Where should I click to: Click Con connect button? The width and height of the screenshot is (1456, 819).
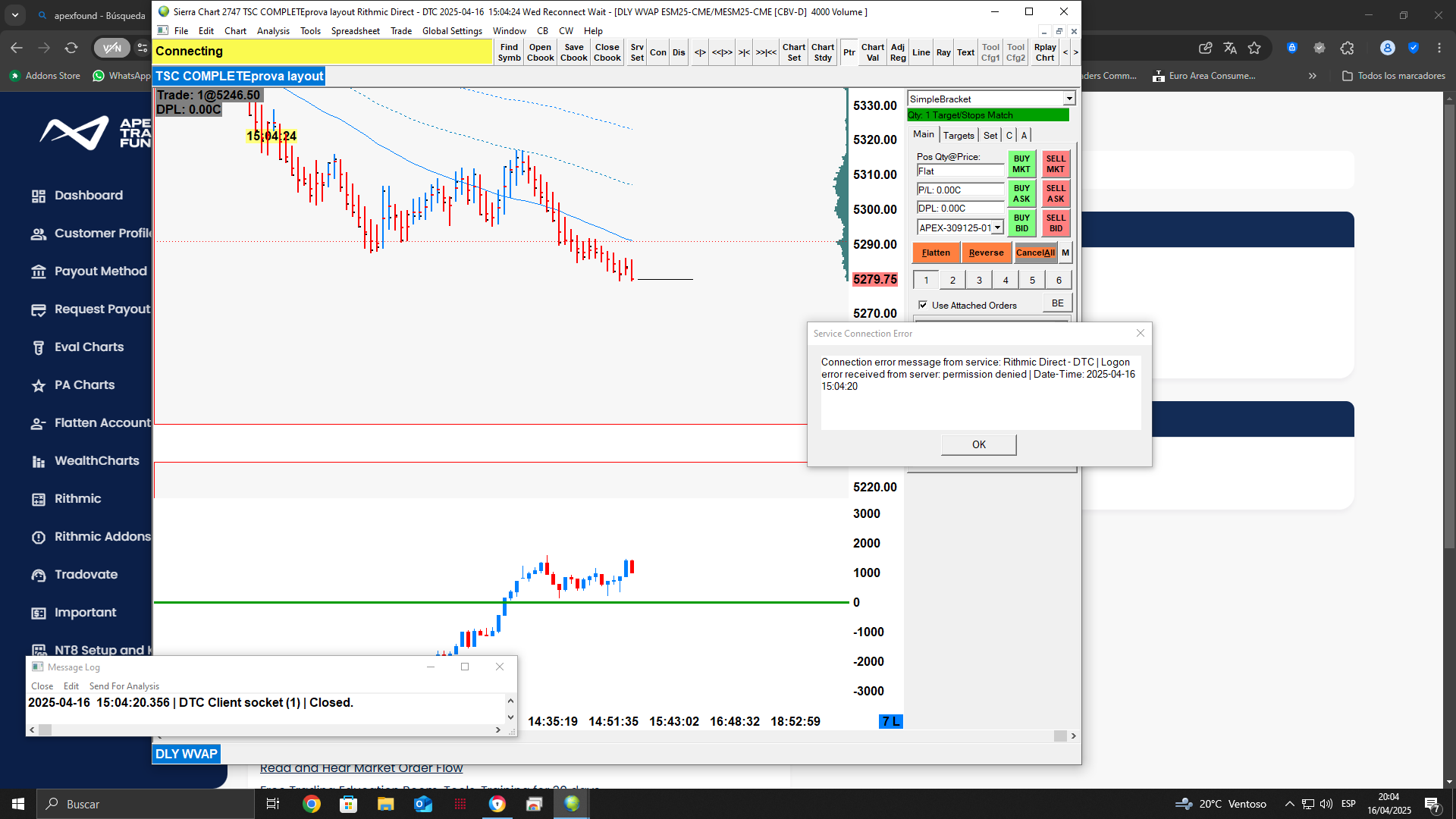658,52
